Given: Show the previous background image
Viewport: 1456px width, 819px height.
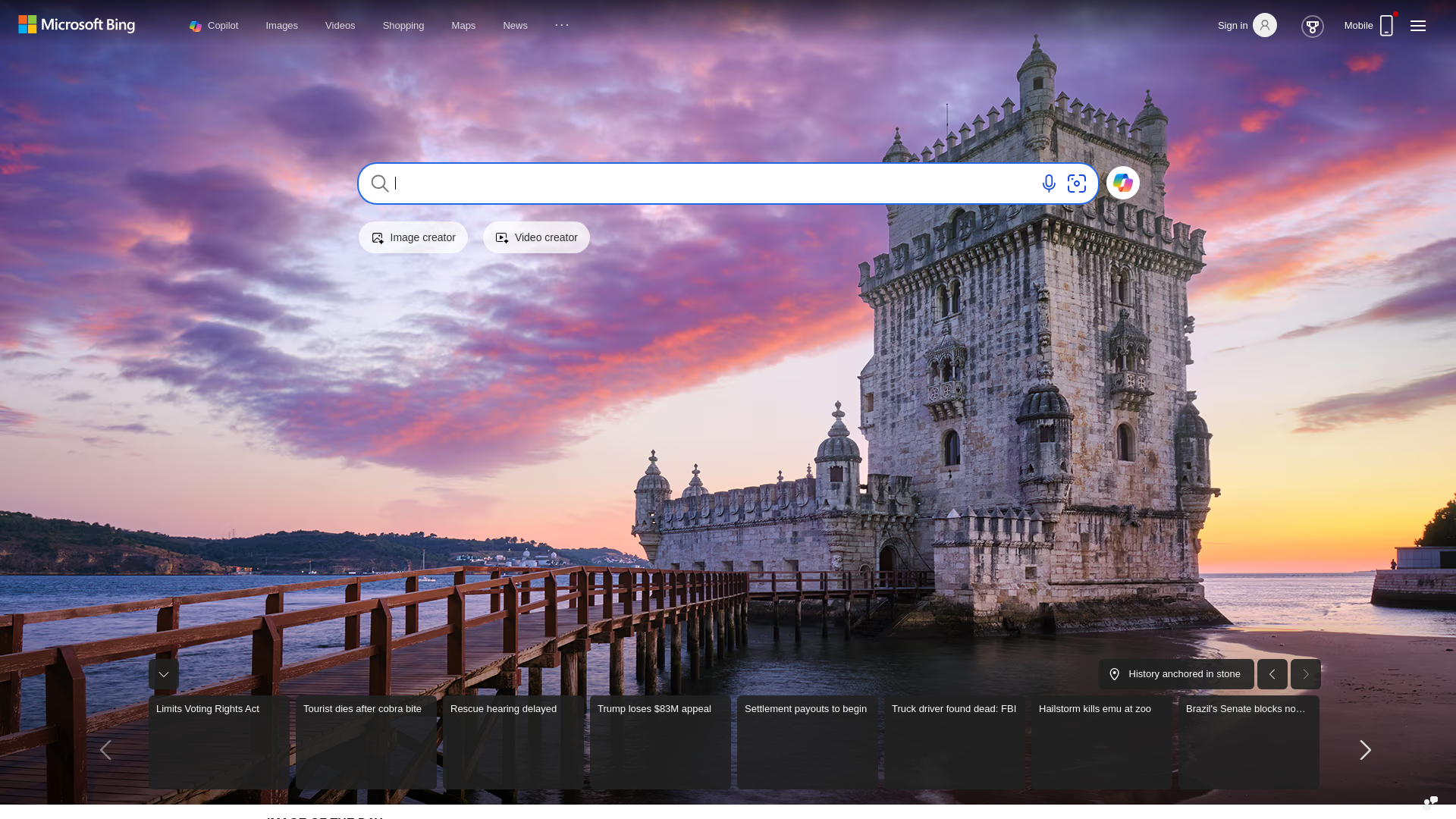Looking at the screenshot, I should [1272, 674].
